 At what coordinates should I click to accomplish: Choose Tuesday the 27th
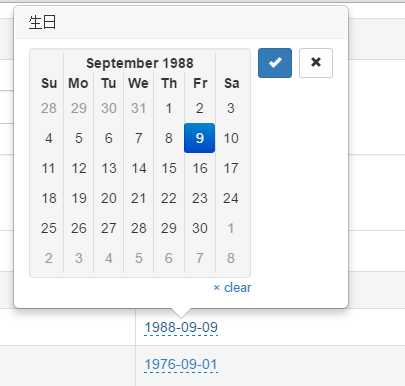pos(109,228)
